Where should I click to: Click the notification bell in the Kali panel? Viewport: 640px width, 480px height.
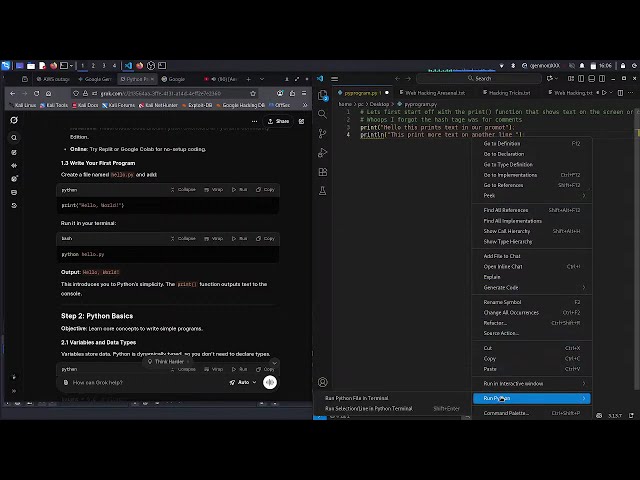582,65
